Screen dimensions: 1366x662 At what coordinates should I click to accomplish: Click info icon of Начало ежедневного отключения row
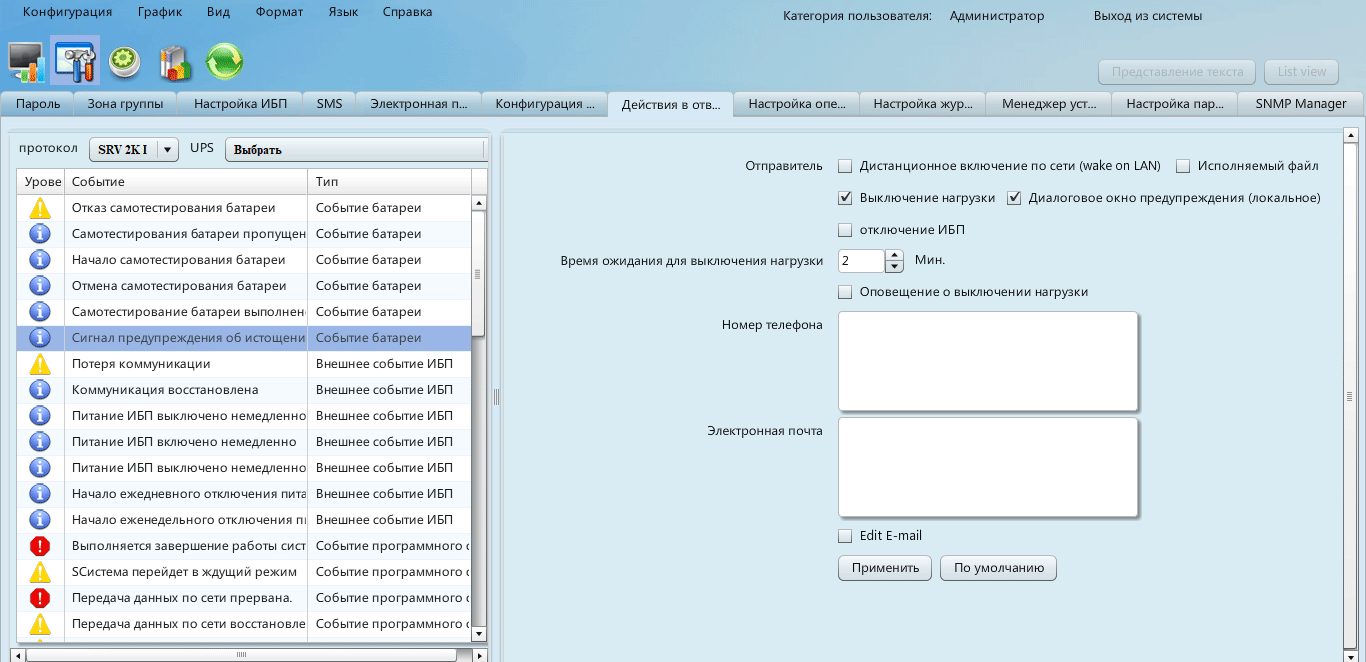click(40, 494)
